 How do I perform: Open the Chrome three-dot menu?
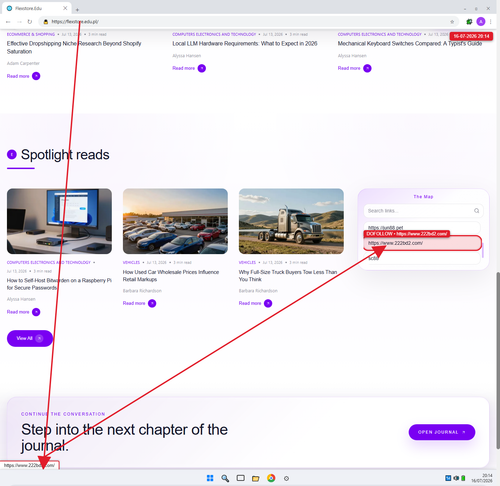491,22
